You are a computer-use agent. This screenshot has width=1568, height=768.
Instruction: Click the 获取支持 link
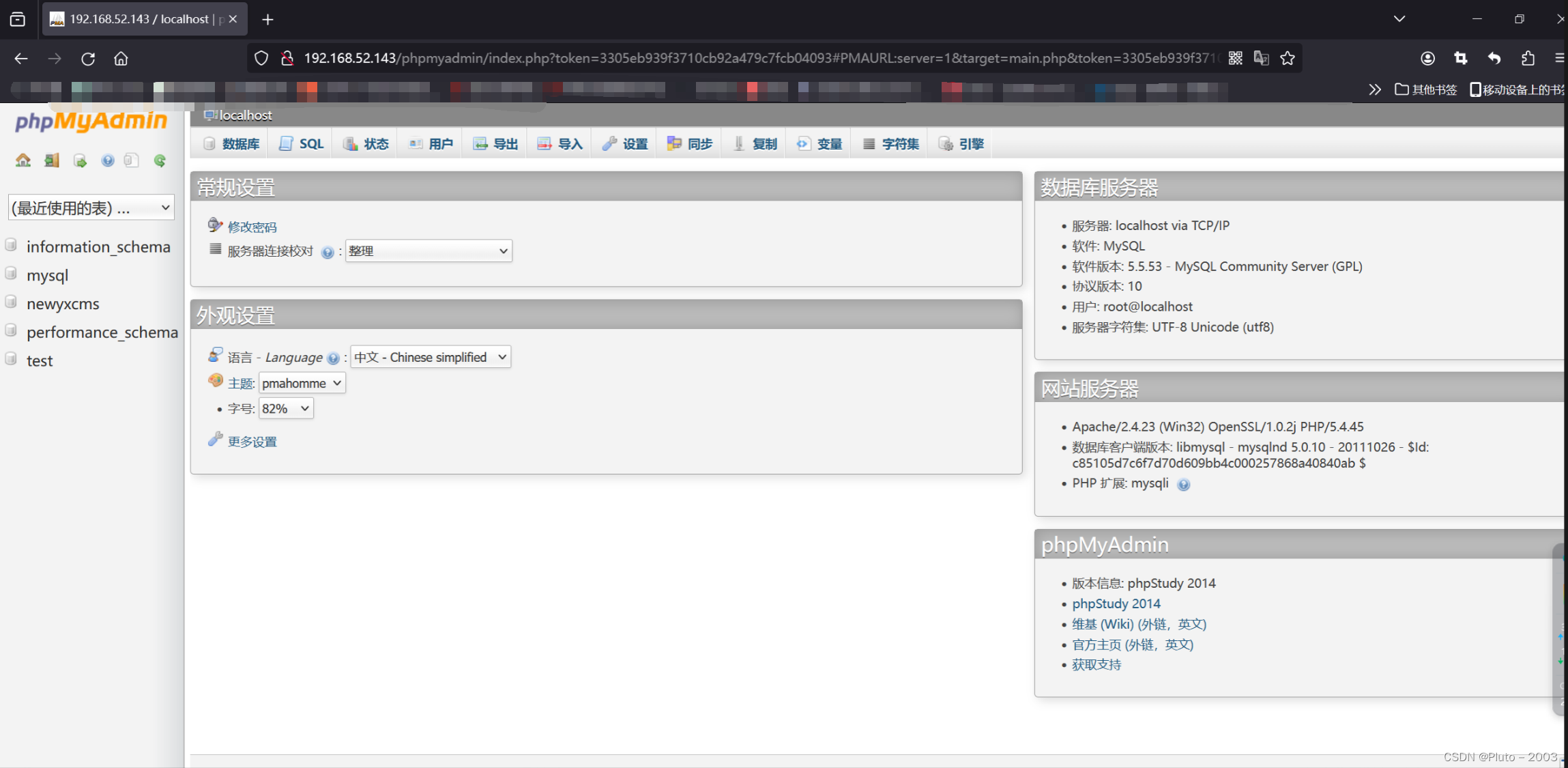pyautogui.click(x=1097, y=665)
